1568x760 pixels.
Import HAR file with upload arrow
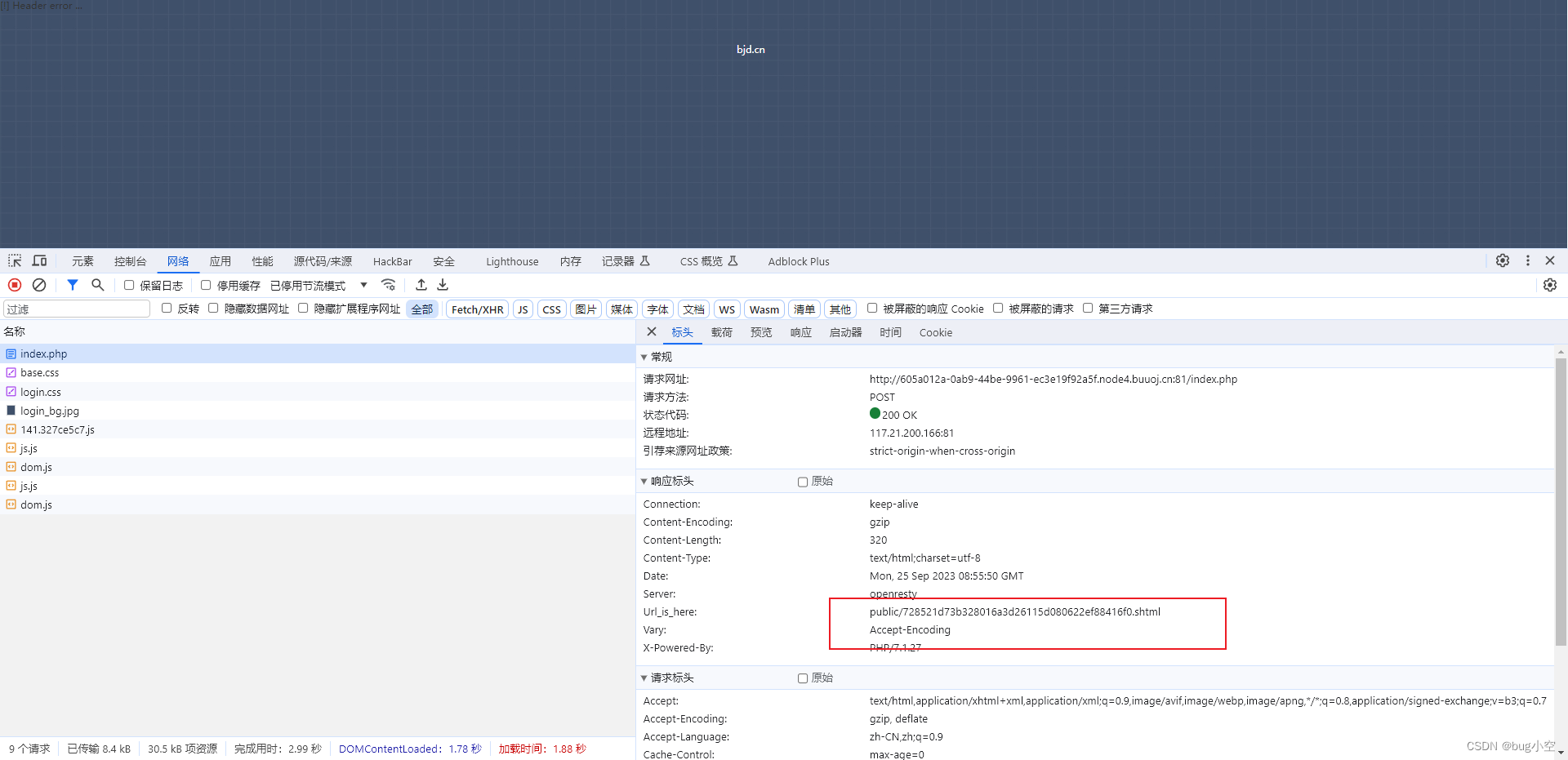click(x=421, y=285)
